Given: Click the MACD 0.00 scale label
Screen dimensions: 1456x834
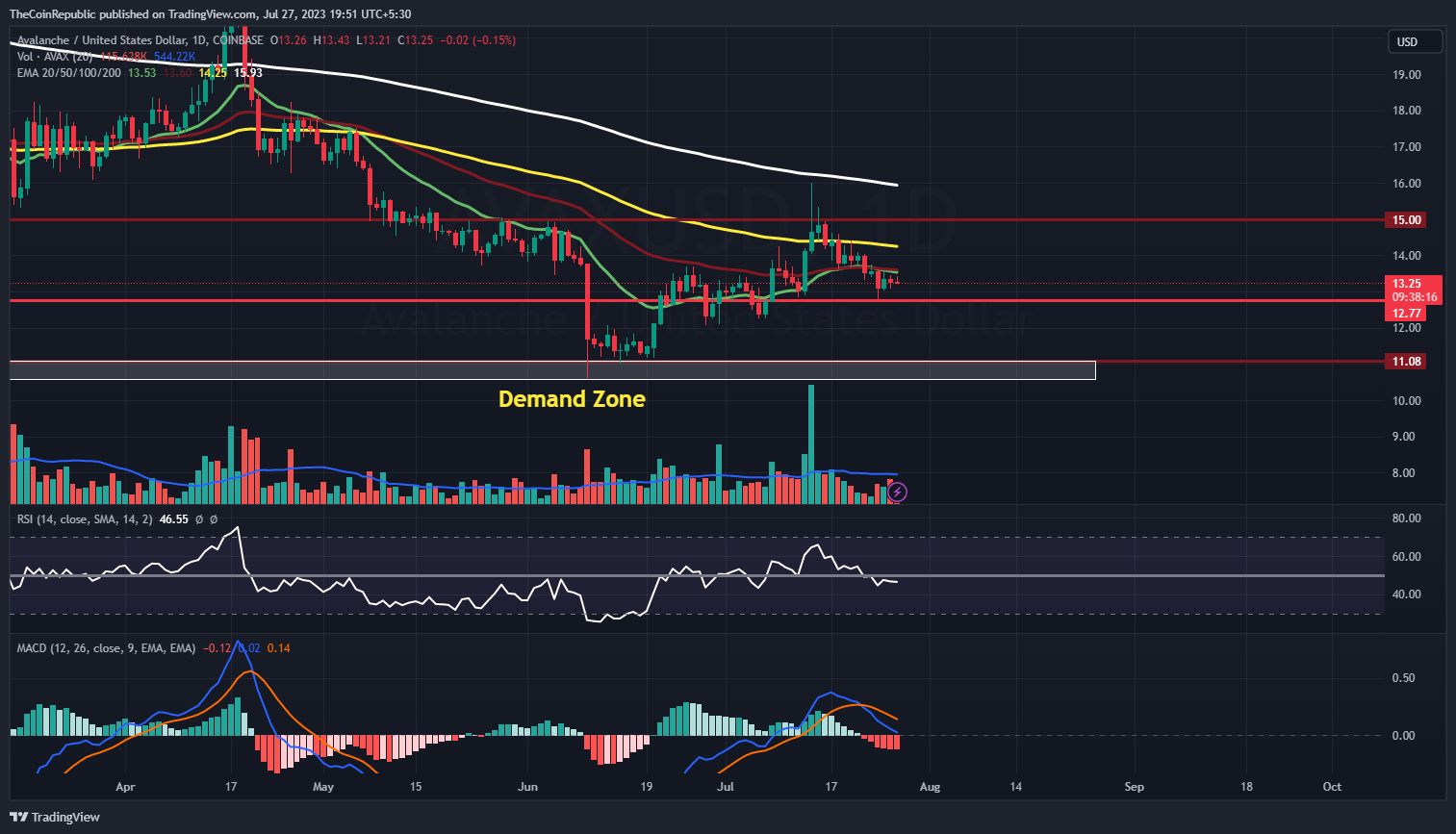Looking at the screenshot, I should pos(1403,736).
